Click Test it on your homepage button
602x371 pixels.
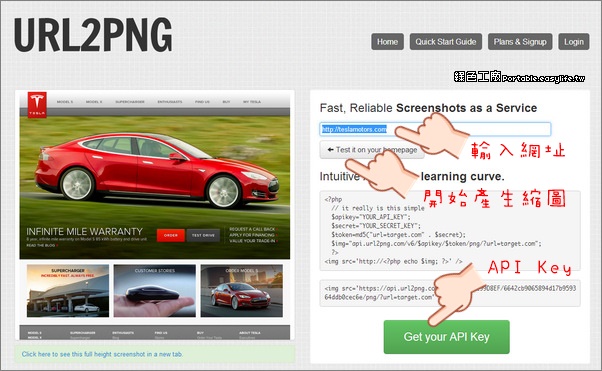click(x=372, y=150)
